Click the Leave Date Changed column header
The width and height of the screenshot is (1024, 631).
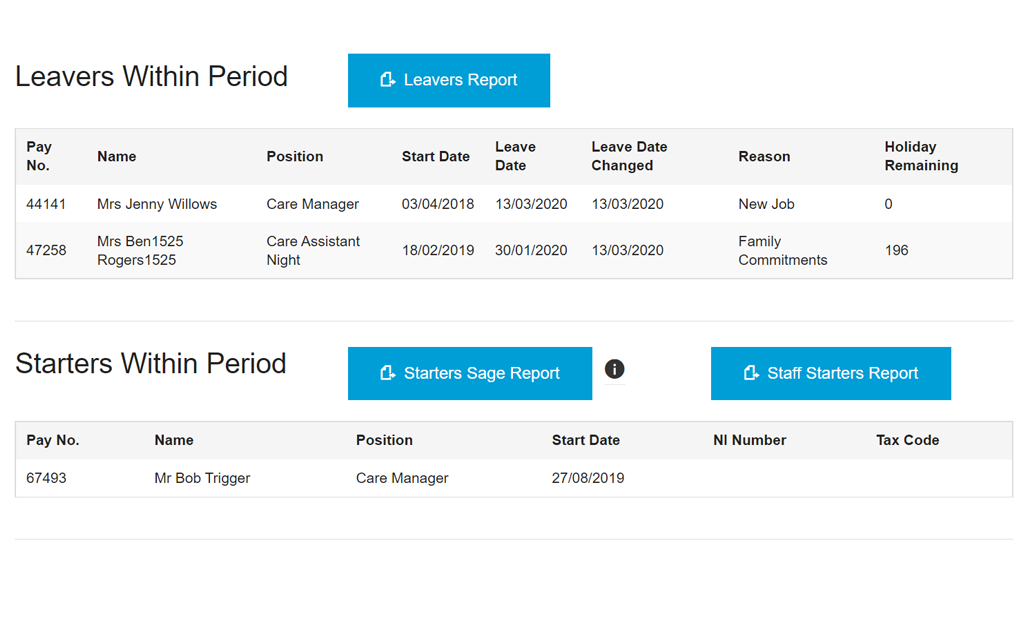coord(630,156)
